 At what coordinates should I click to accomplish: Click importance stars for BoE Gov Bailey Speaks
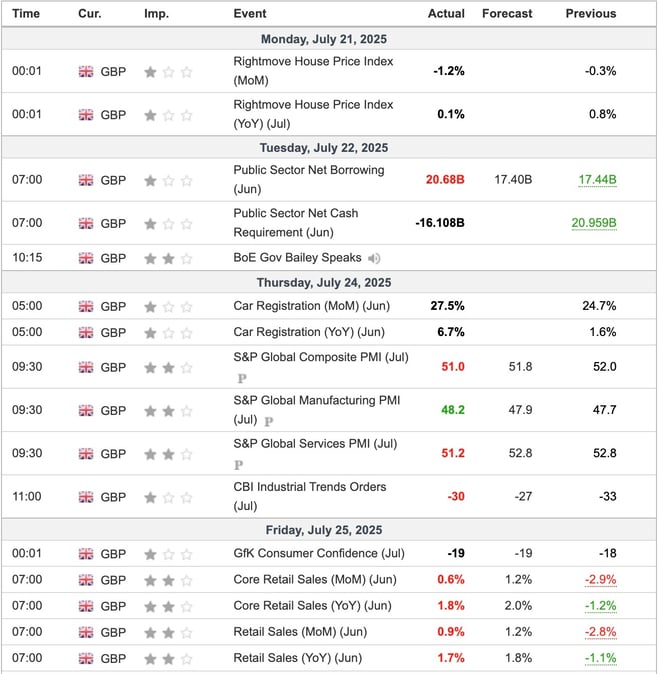[168, 258]
